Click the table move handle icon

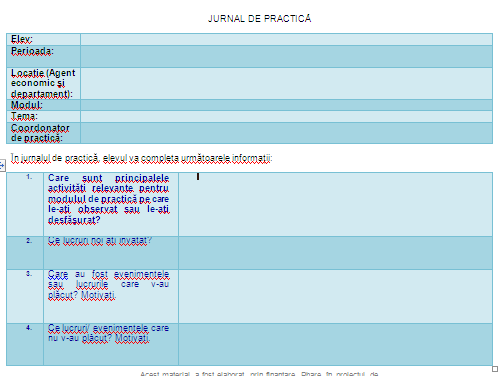(x=2, y=165)
